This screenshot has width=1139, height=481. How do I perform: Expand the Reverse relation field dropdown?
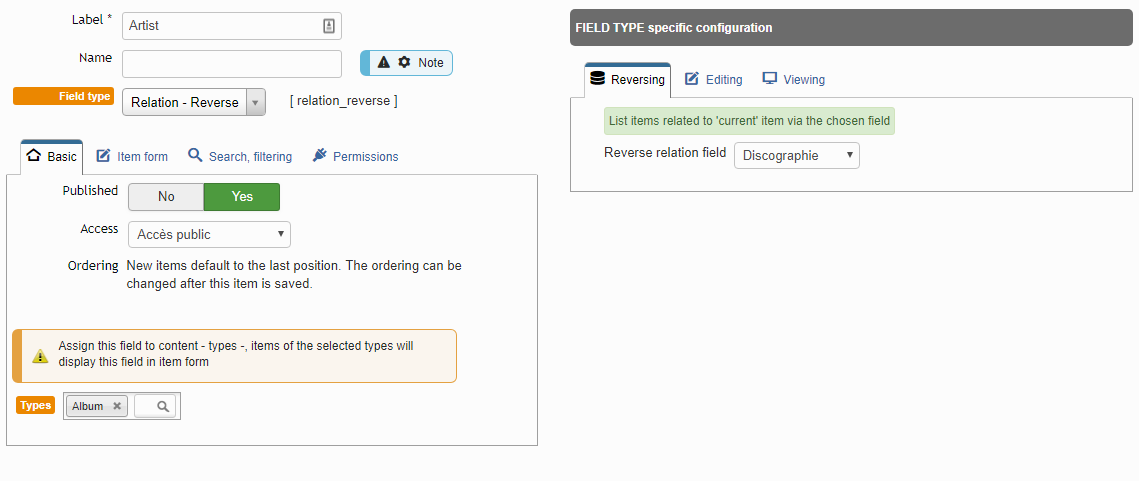[797, 155]
